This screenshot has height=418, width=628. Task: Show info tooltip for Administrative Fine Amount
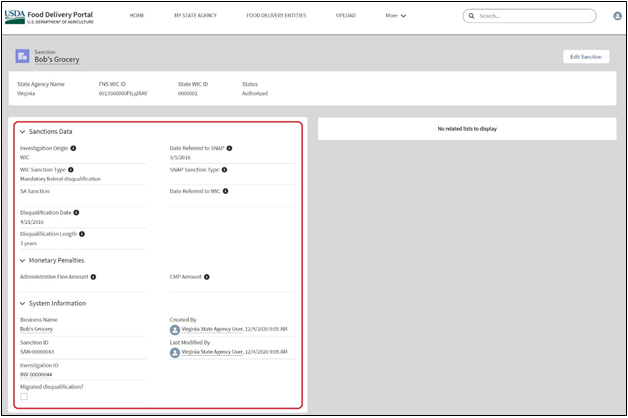pos(93,277)
